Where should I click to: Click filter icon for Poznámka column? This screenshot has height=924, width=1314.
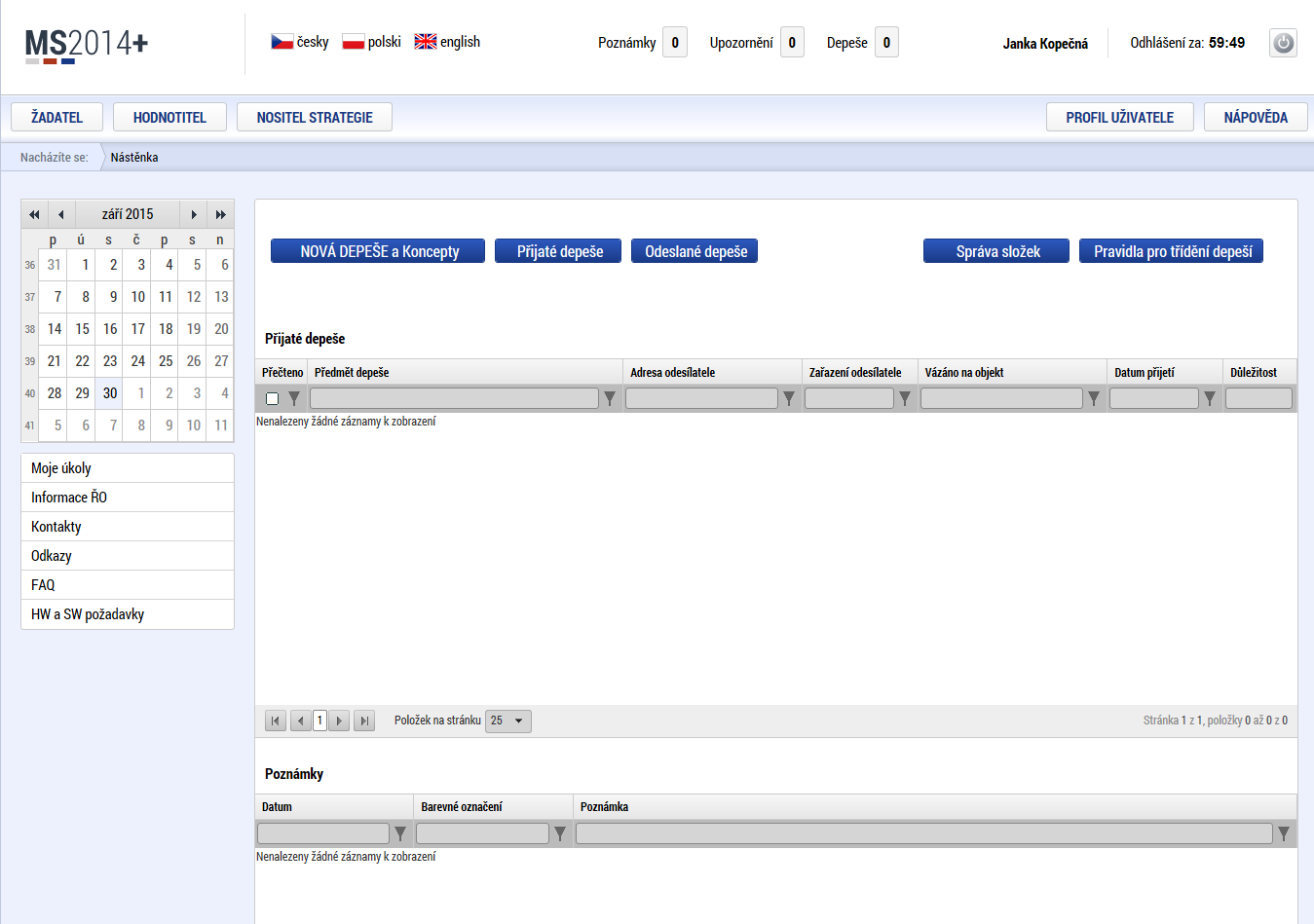point(1284,833)
